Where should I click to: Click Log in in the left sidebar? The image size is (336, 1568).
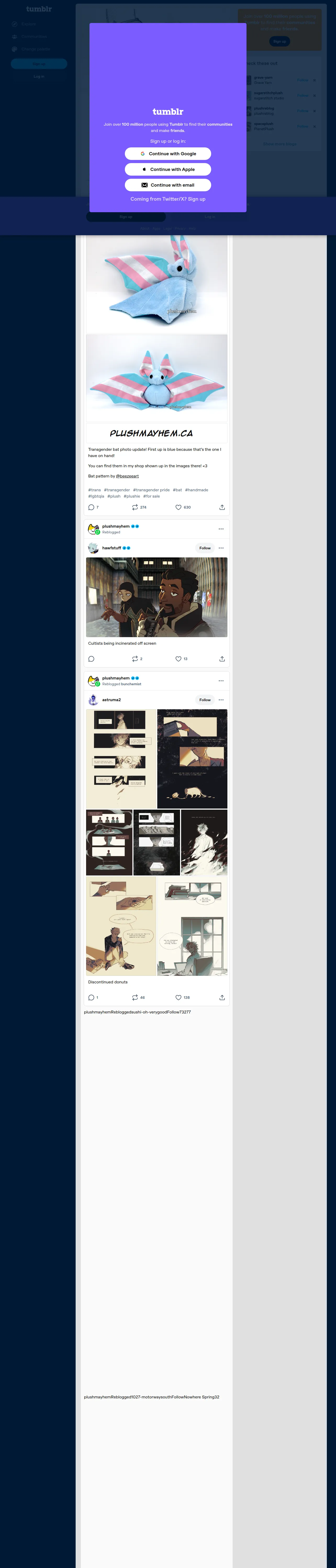click(x=39, y=77)
